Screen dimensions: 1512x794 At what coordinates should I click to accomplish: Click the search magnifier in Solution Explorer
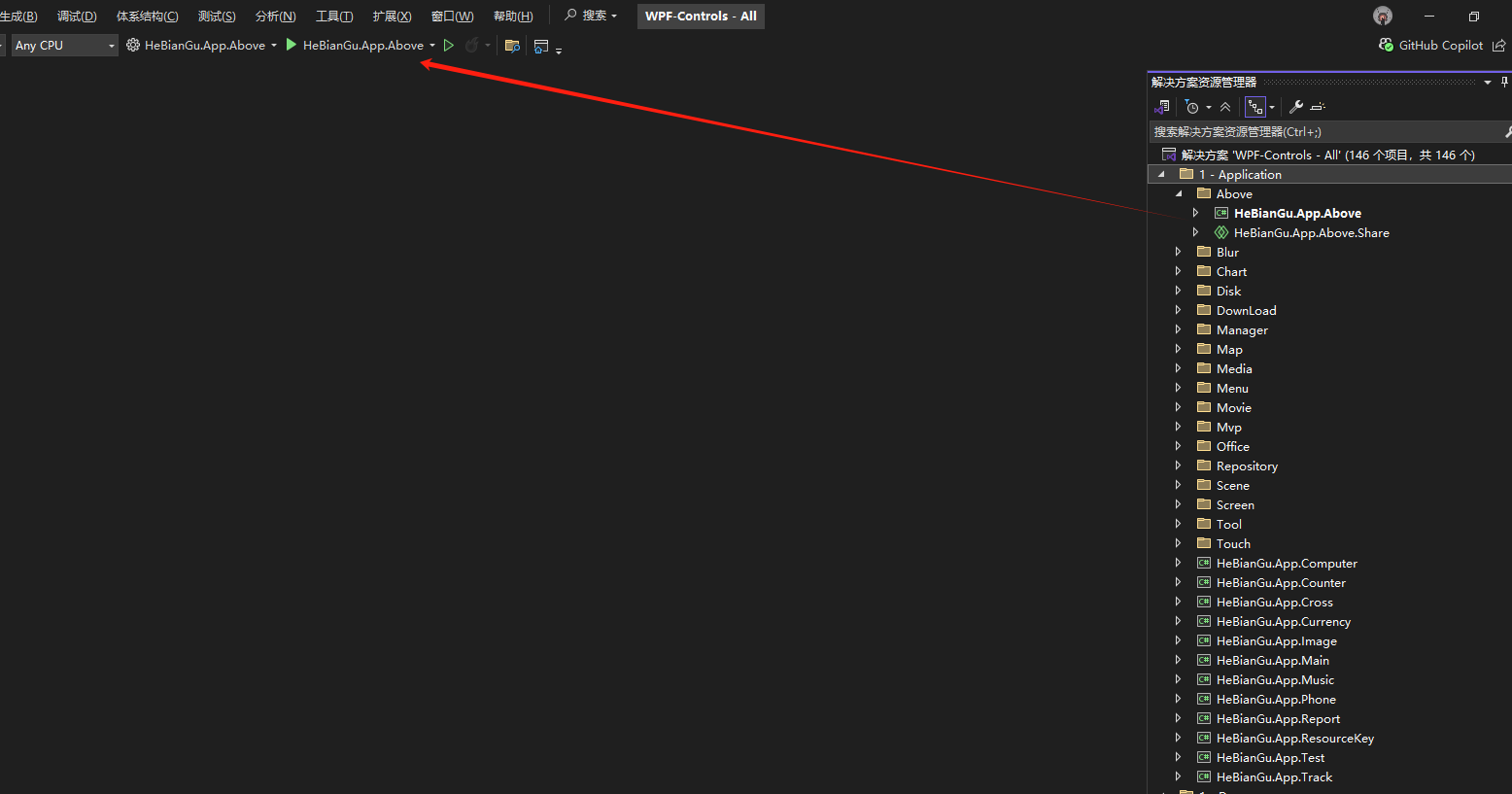click(x=1507, y=131)
